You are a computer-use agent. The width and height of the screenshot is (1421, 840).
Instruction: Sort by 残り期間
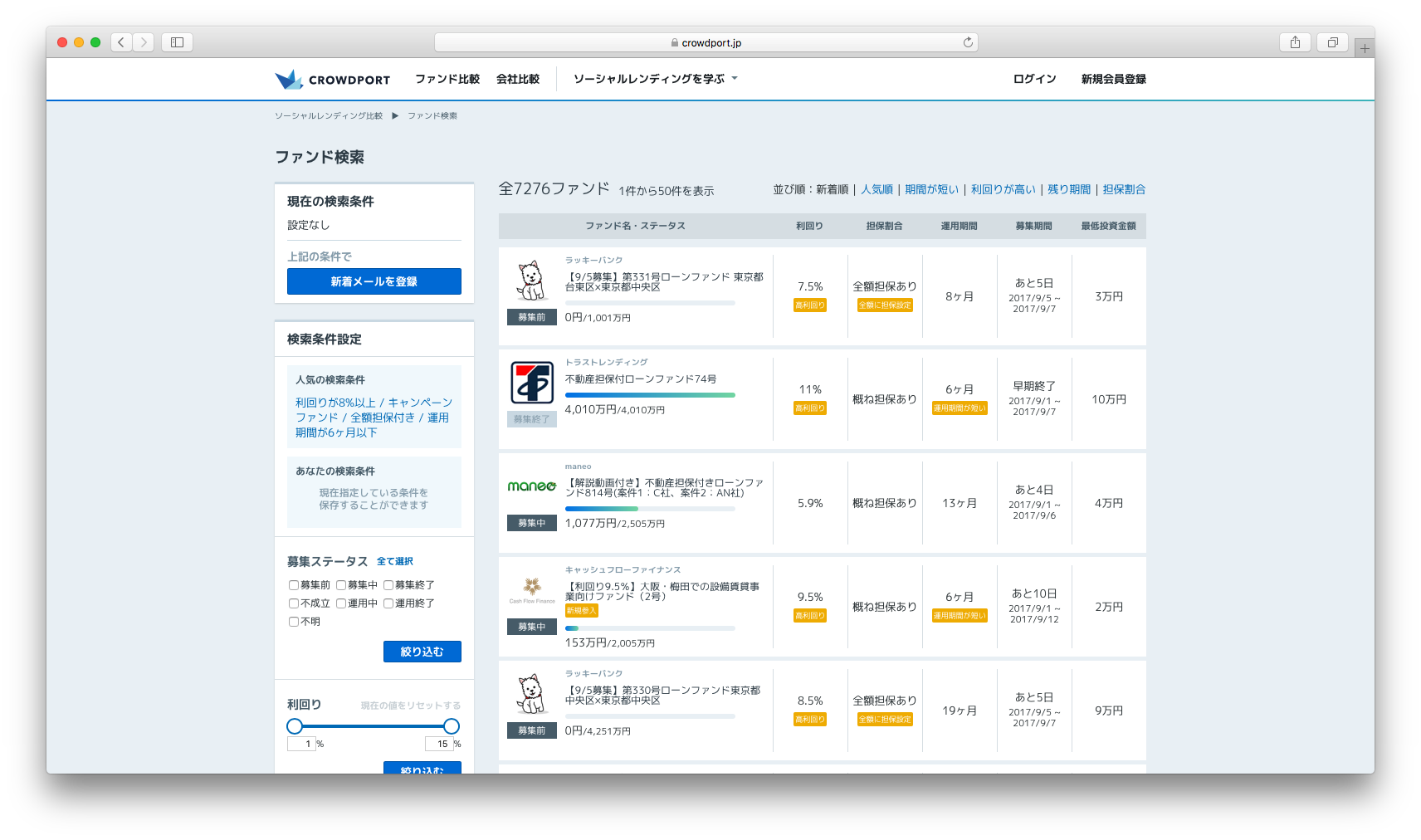[1069, 189]
